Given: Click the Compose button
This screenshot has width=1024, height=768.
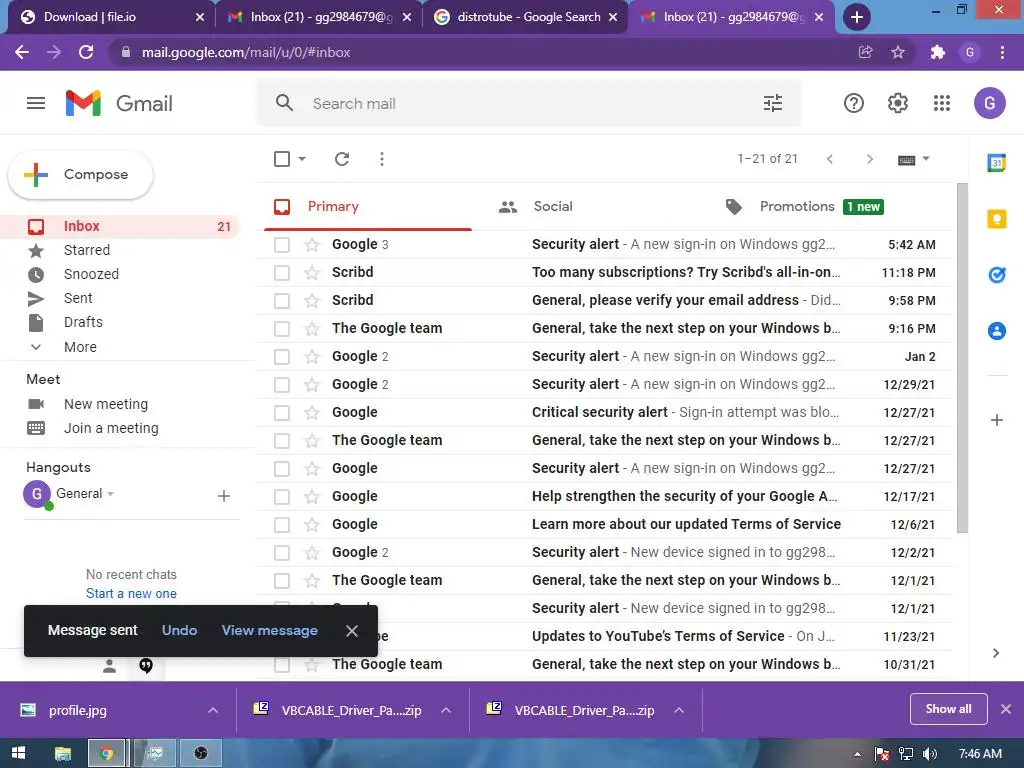Looking at the screenshot, I should pyautogui.click(x=80, y=174).
